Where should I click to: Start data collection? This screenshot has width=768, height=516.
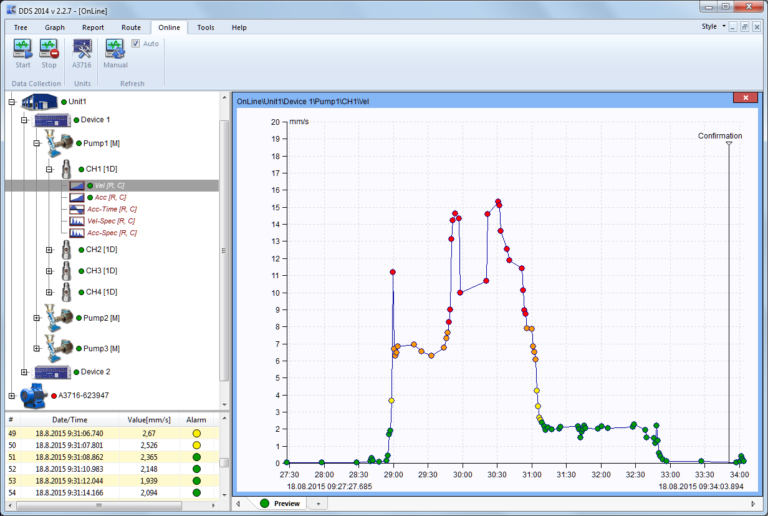click(x=22, y=49)
